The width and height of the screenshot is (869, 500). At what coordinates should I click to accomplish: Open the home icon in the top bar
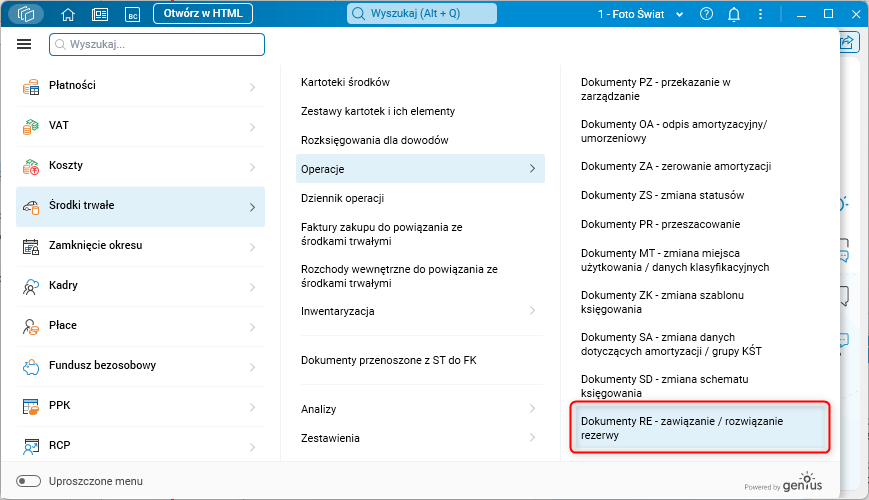(68, 14)
